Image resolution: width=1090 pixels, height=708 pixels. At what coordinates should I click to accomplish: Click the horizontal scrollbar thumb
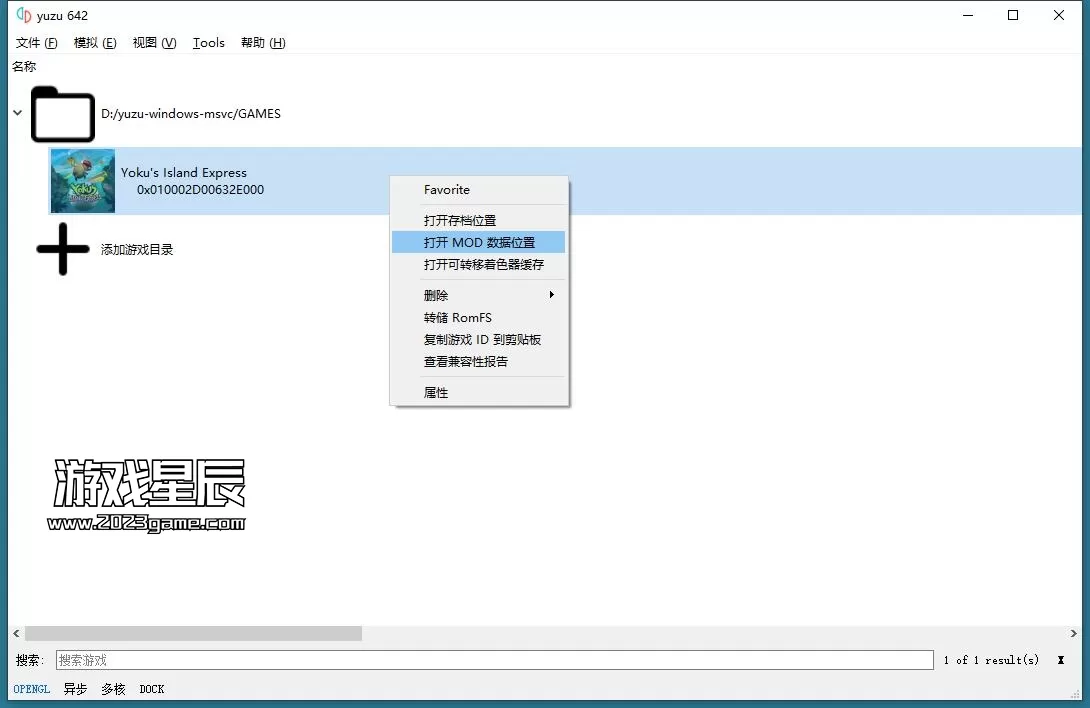pos(193,633)
